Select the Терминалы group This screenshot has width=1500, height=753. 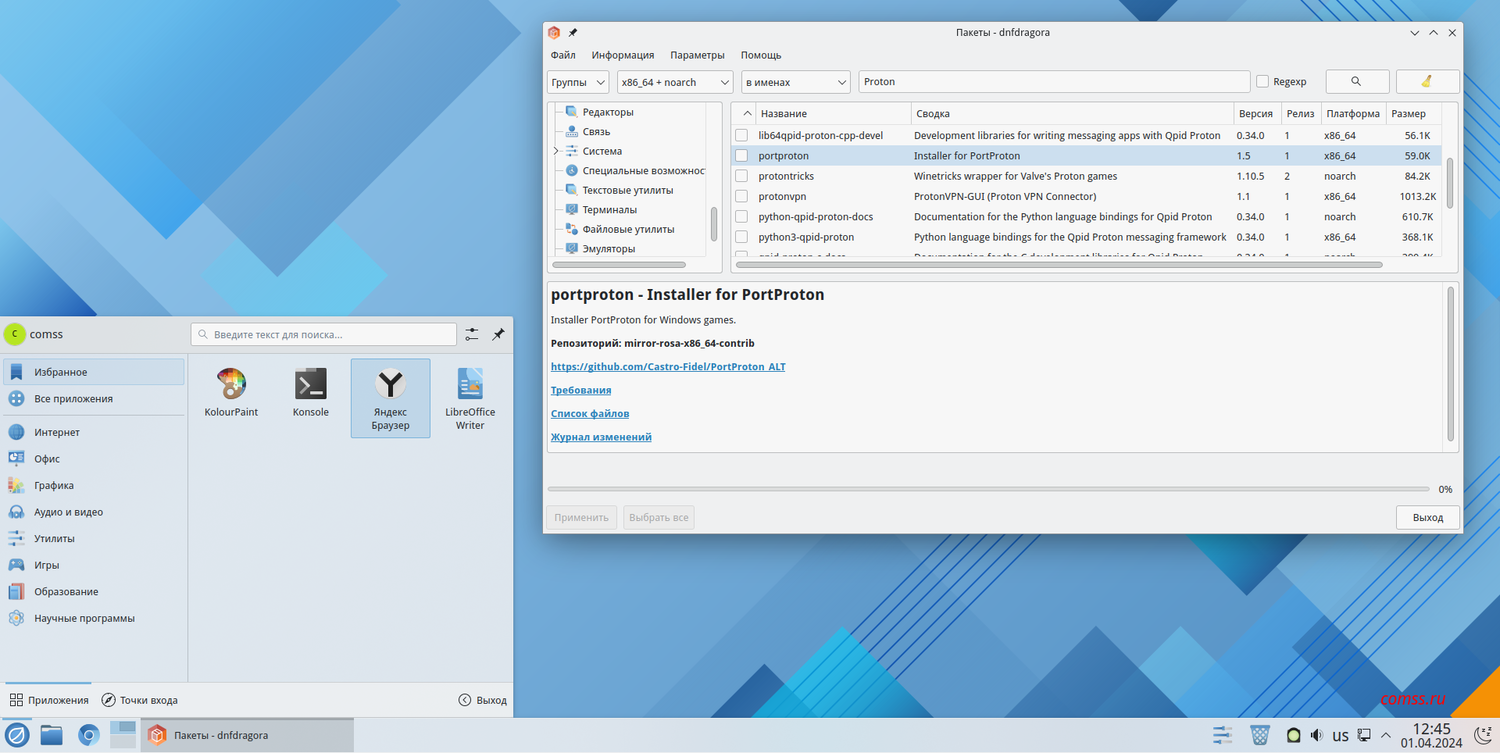point(609,209)
